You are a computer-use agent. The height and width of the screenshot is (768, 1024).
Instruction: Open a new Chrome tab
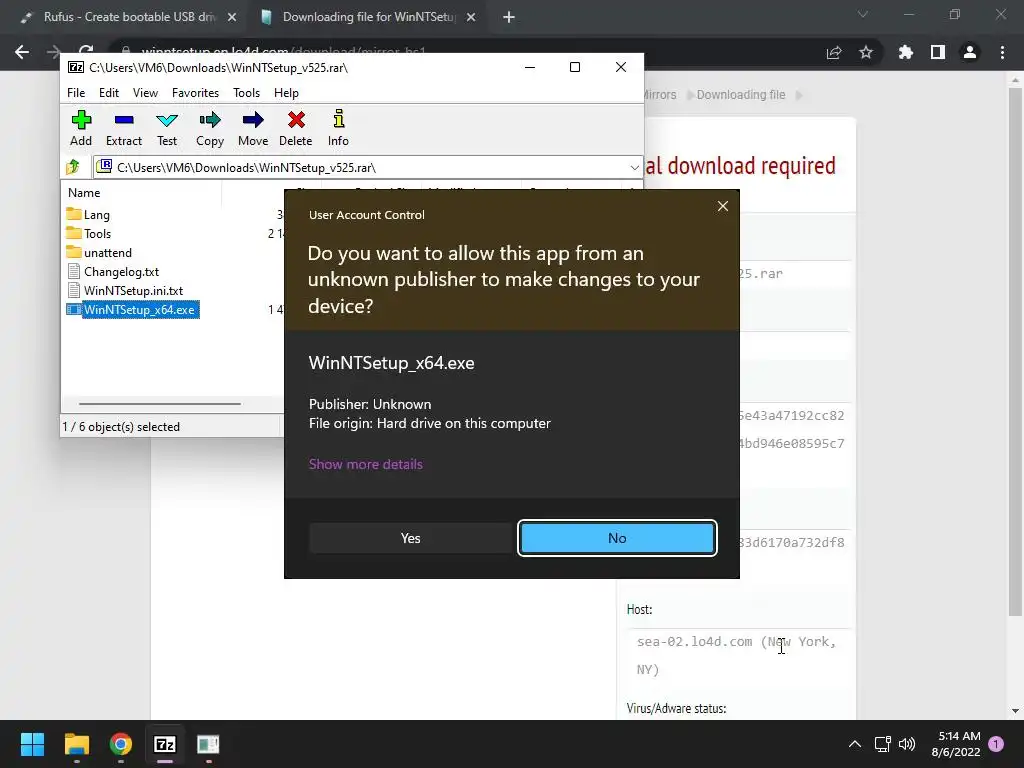509,18
